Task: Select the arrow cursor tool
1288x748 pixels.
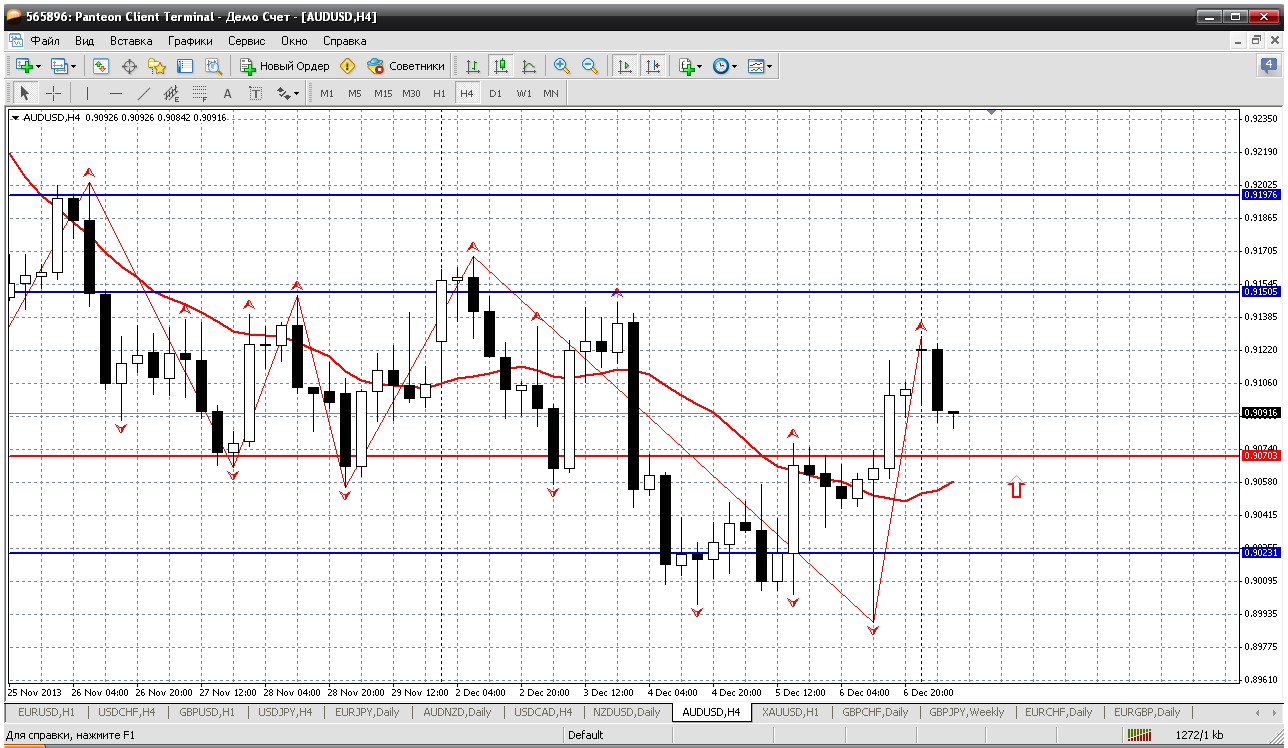Action: (25, 93)
